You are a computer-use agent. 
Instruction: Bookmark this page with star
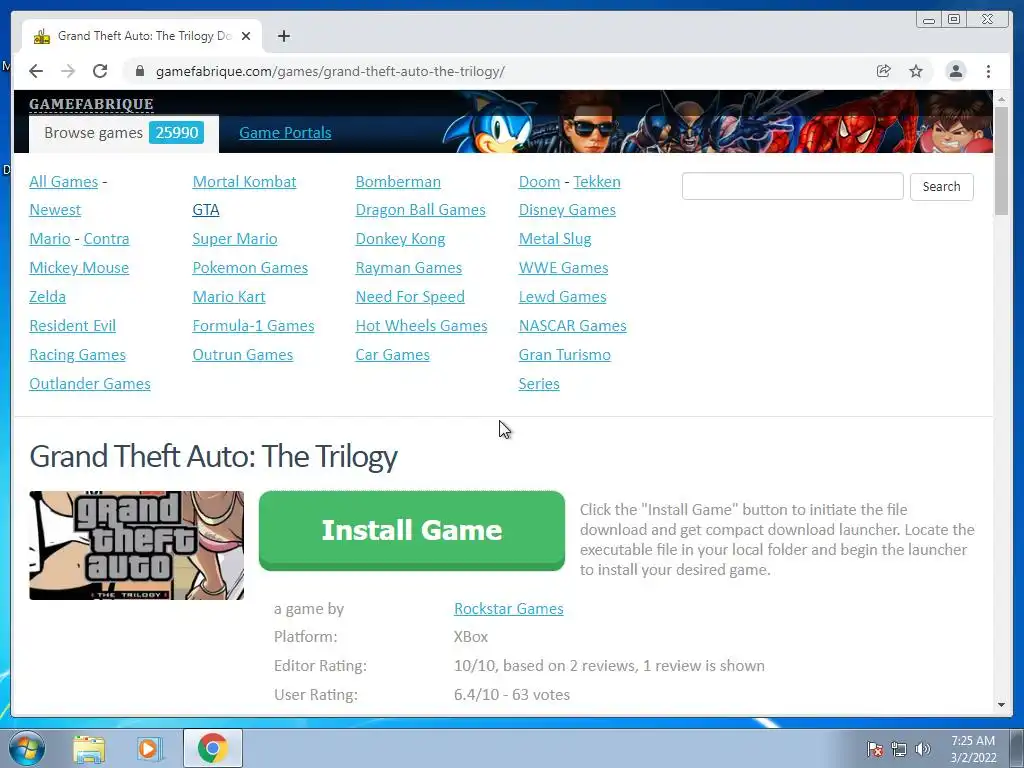tap(916, 71)
